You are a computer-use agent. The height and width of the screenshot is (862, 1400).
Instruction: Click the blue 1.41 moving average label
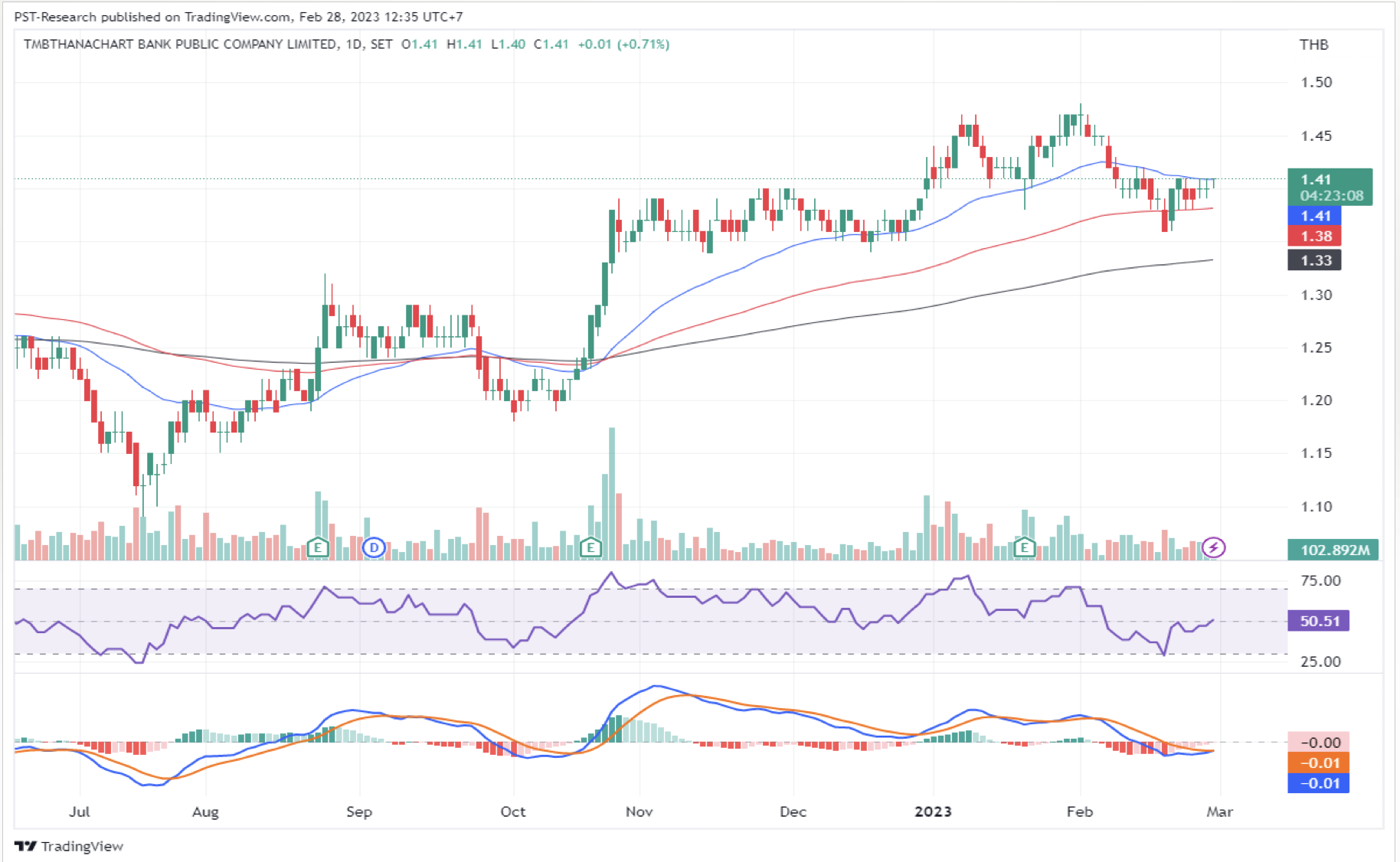[x=1316, y=216]
